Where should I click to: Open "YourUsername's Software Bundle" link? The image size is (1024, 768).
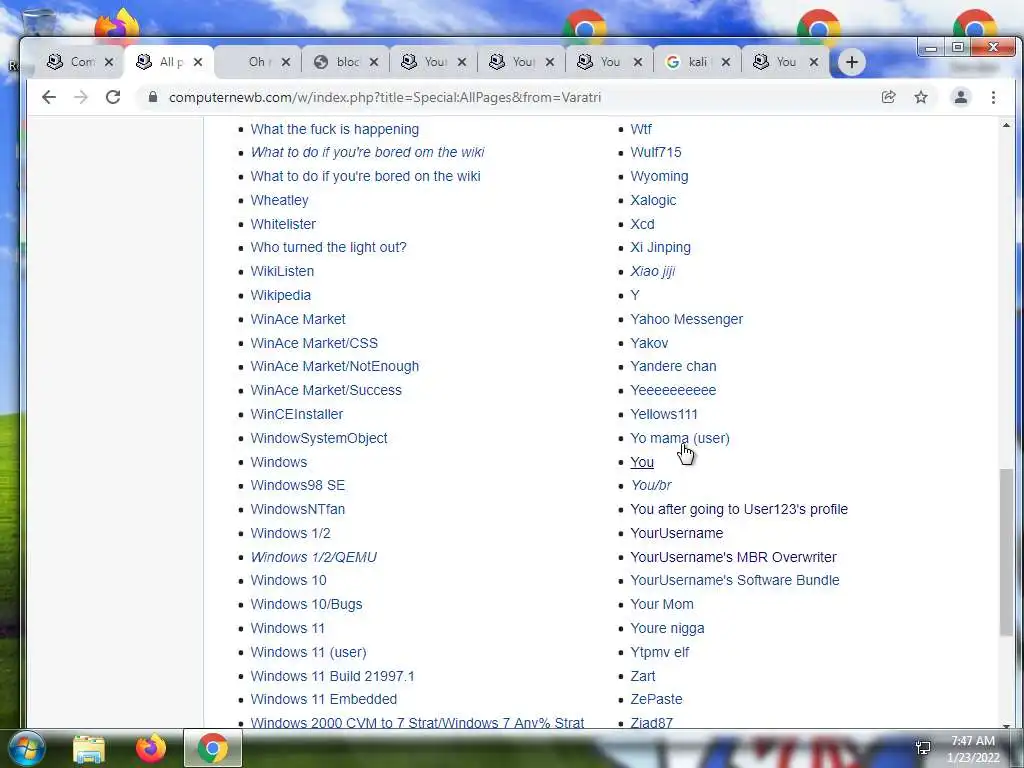[735, 580]
